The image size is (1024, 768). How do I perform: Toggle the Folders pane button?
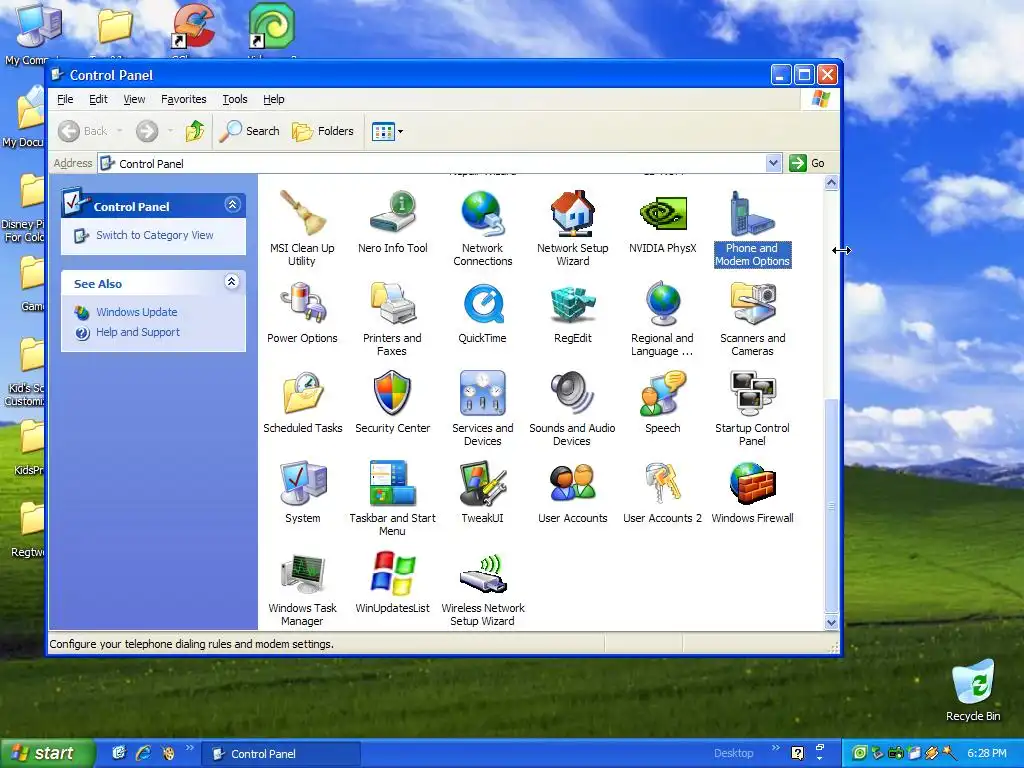(323, 131)
